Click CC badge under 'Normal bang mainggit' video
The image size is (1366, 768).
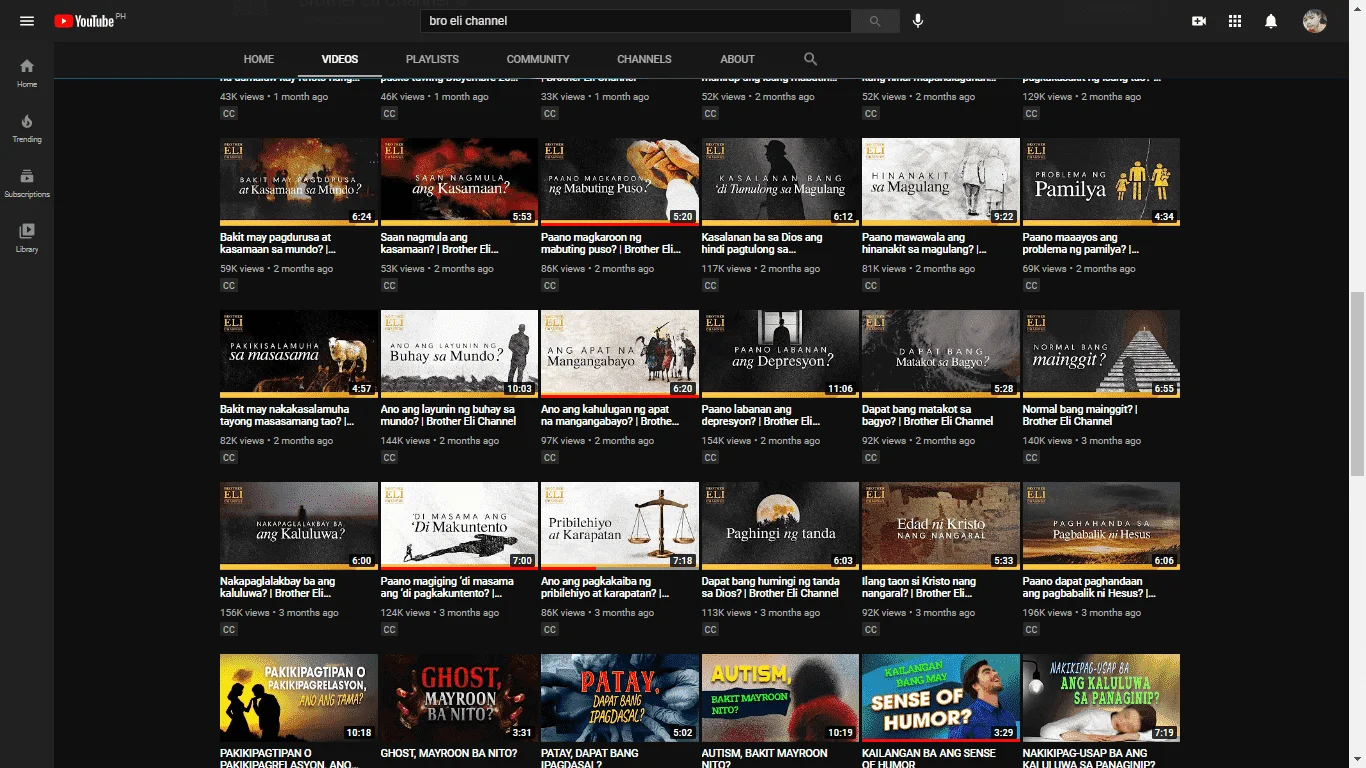tap(1031, 458)
